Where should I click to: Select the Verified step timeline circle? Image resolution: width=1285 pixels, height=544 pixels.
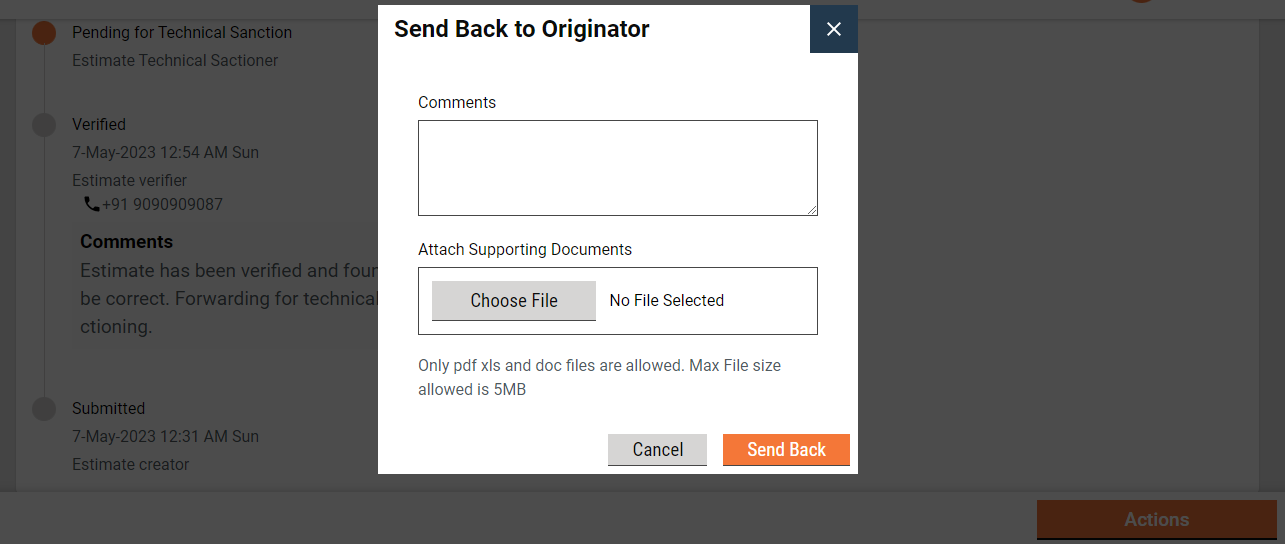tap(44, 125)
